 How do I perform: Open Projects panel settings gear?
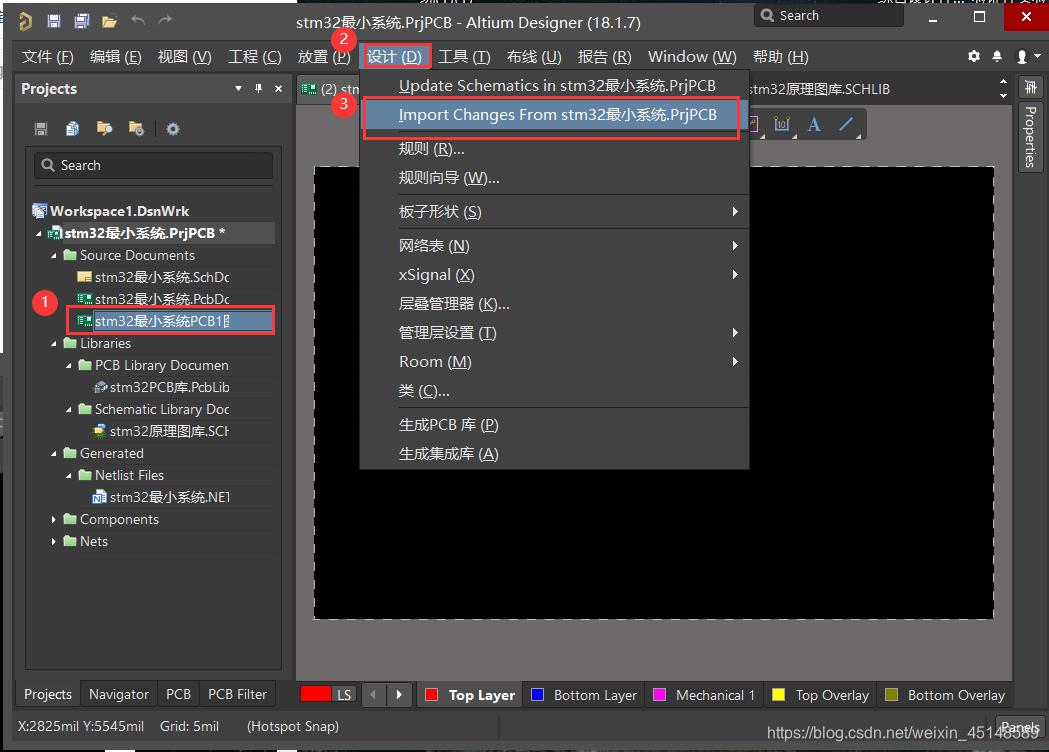(173, 129)
